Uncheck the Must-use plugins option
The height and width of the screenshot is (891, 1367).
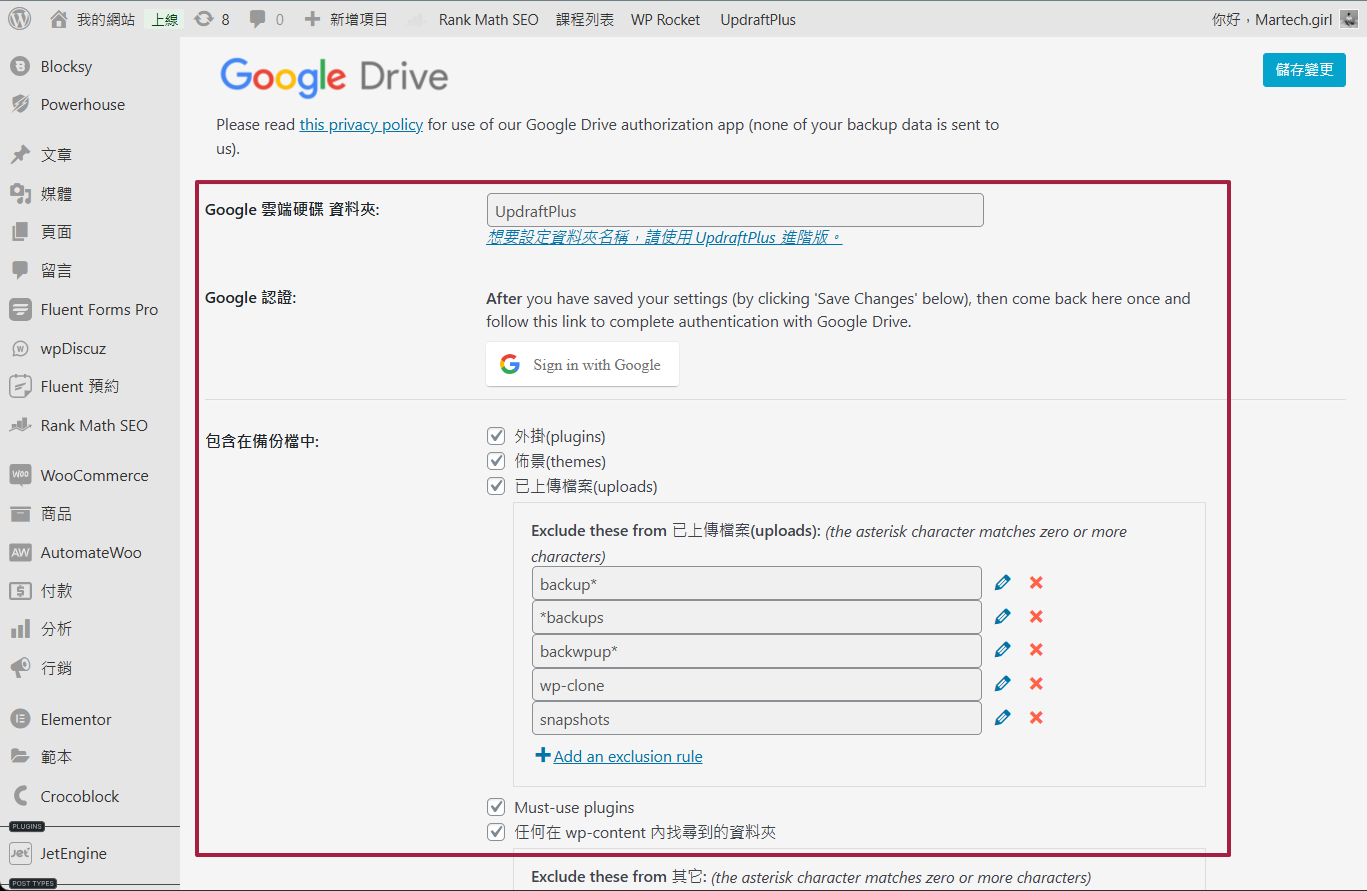[496, 806]
